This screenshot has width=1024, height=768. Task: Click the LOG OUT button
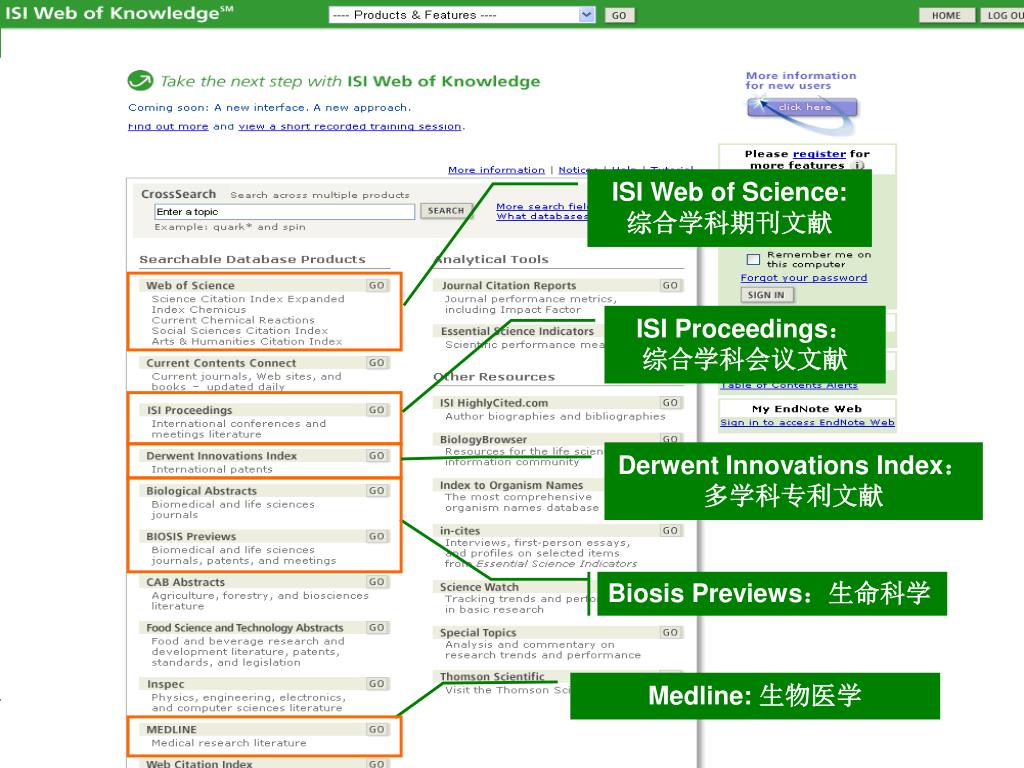point(1002,16)
